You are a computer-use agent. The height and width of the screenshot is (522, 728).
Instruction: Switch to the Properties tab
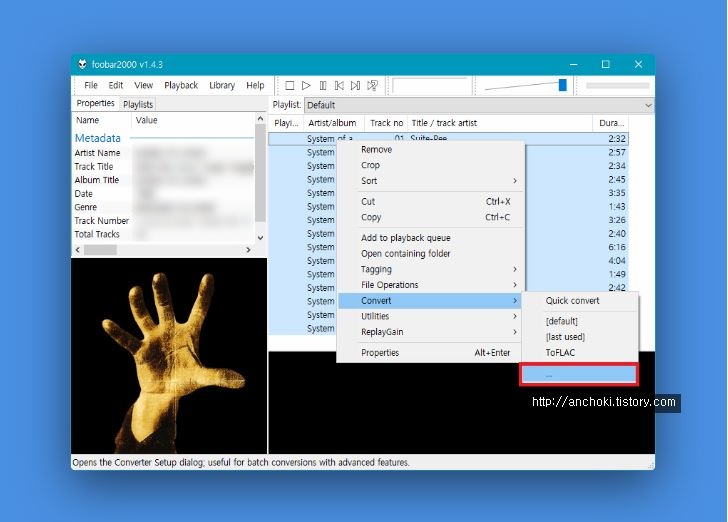[x=95, y=103]
